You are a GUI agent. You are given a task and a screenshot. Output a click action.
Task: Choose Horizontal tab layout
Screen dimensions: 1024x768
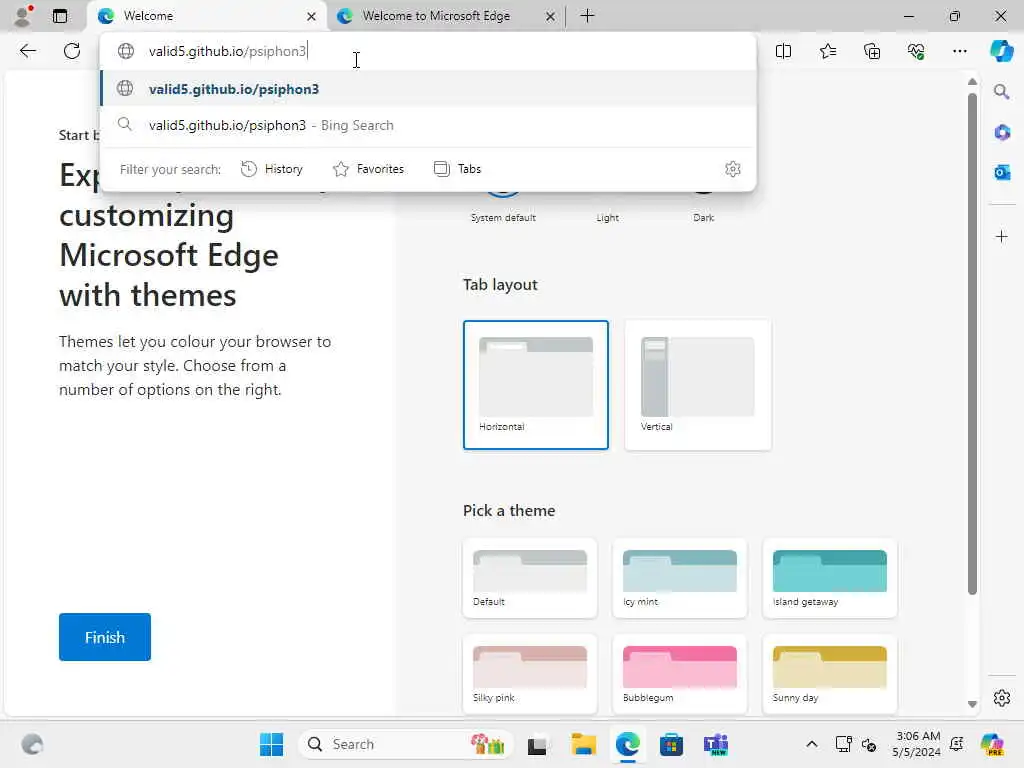click(x=536, y=385)
